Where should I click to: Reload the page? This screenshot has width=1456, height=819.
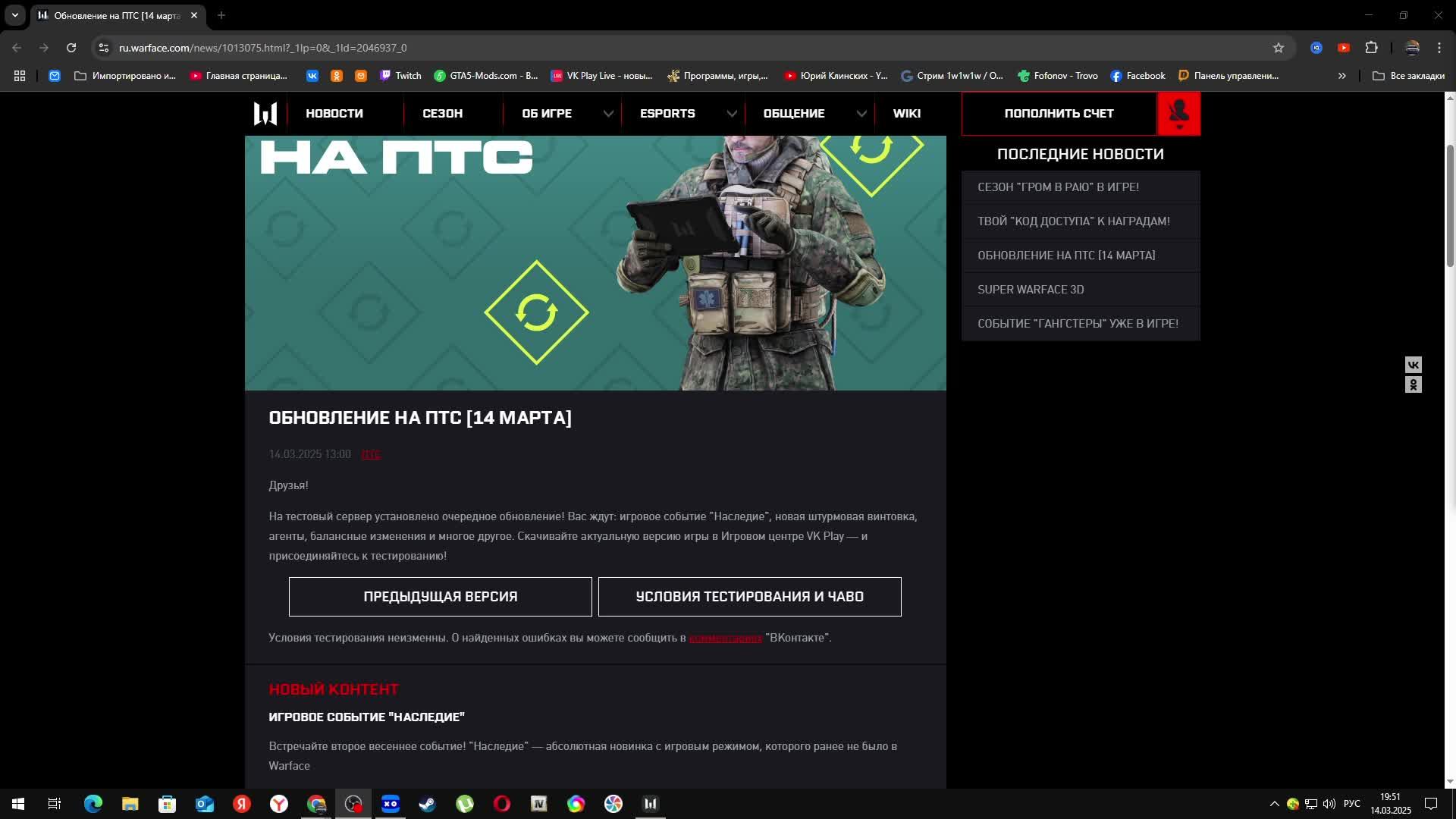coord(71,48)
